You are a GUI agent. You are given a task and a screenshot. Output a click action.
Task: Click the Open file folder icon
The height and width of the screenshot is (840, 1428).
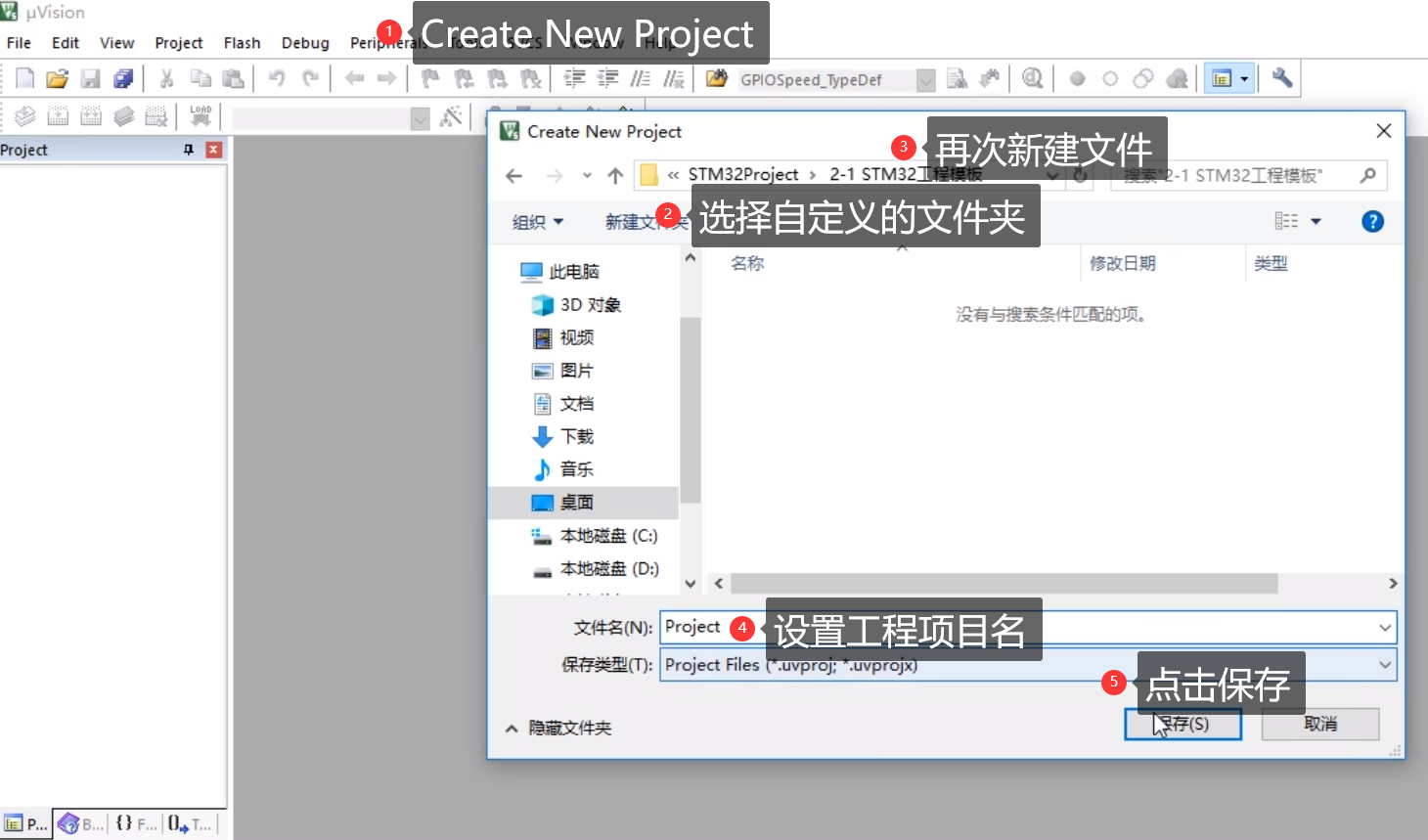[58, 79]
